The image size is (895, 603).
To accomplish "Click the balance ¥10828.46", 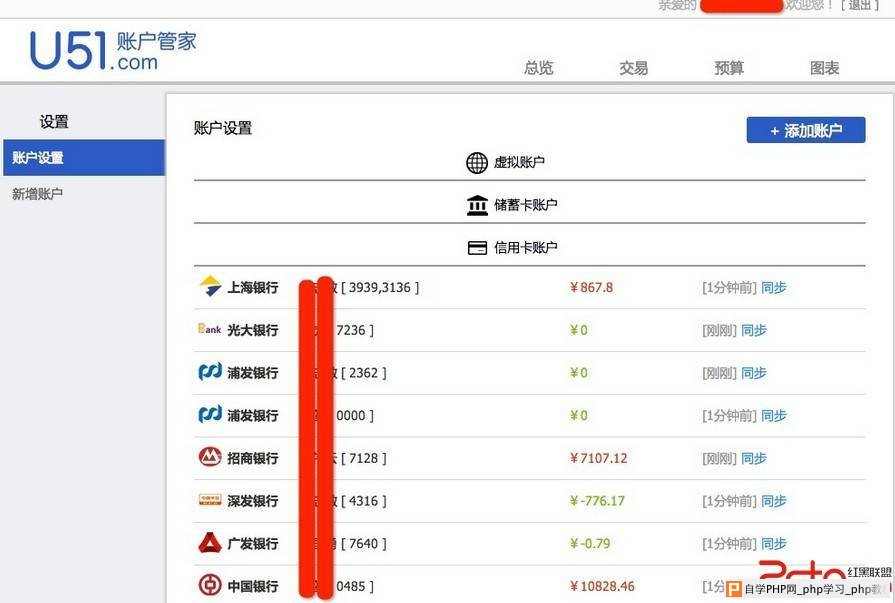I will click(602, 586).
